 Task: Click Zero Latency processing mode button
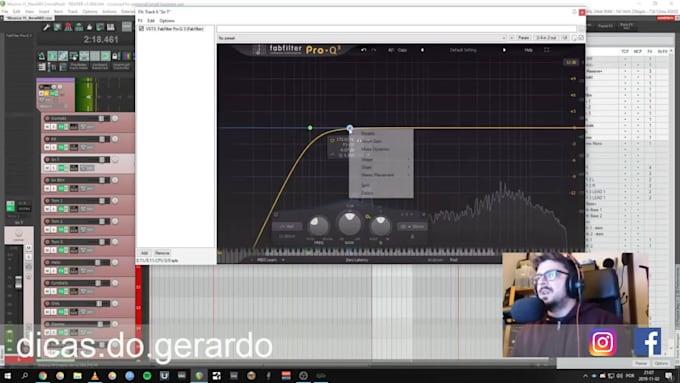coord(357,260)
